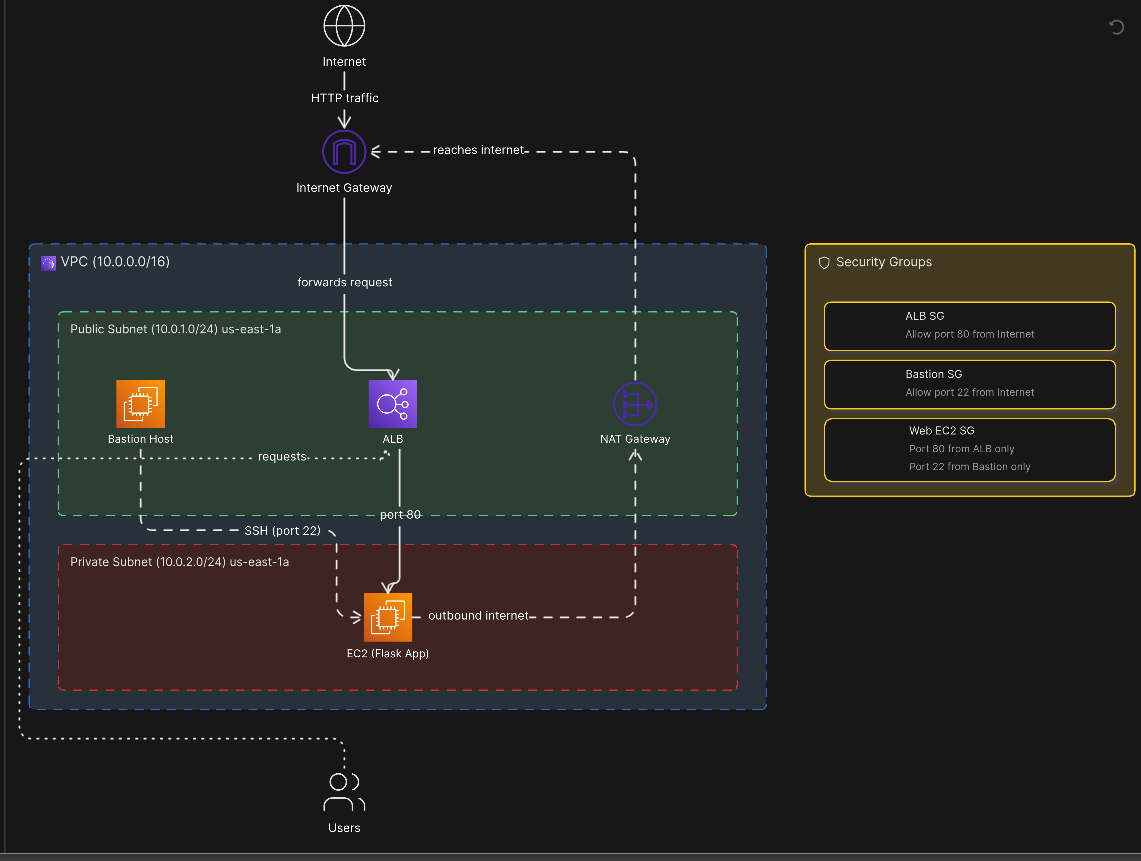Click the VPC purple icon

[x=49, y=263]
